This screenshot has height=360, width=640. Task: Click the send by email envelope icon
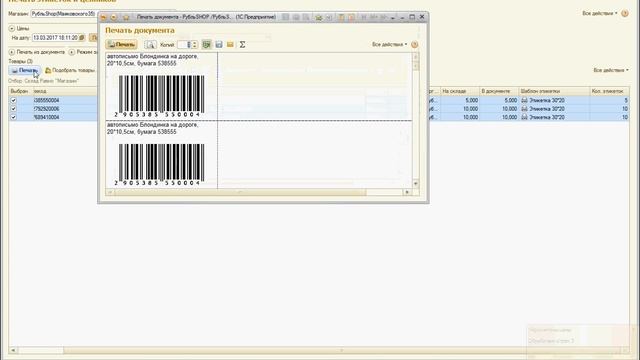[x=230, y=44]
